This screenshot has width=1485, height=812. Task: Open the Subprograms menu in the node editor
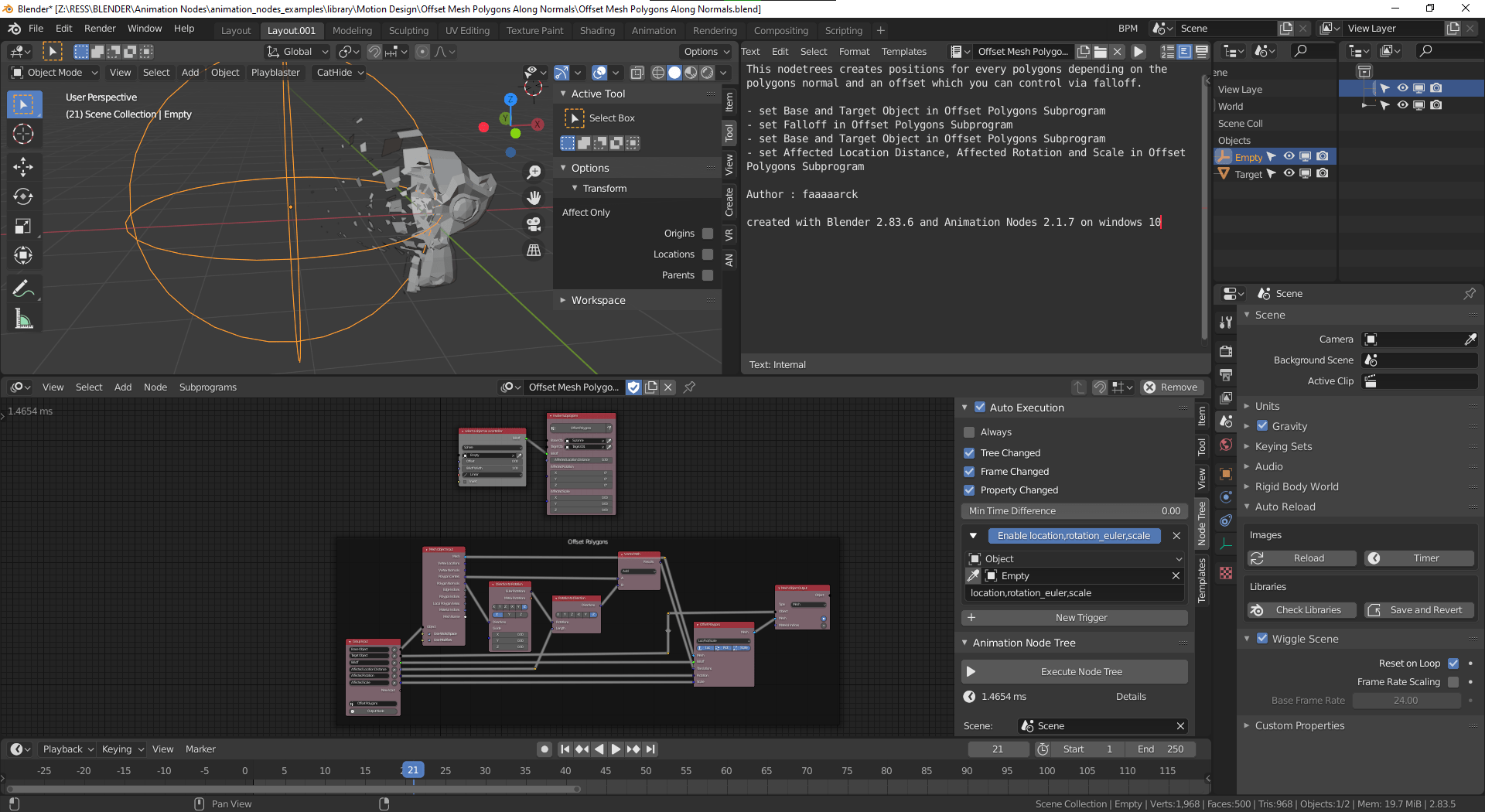pos(207,387)
